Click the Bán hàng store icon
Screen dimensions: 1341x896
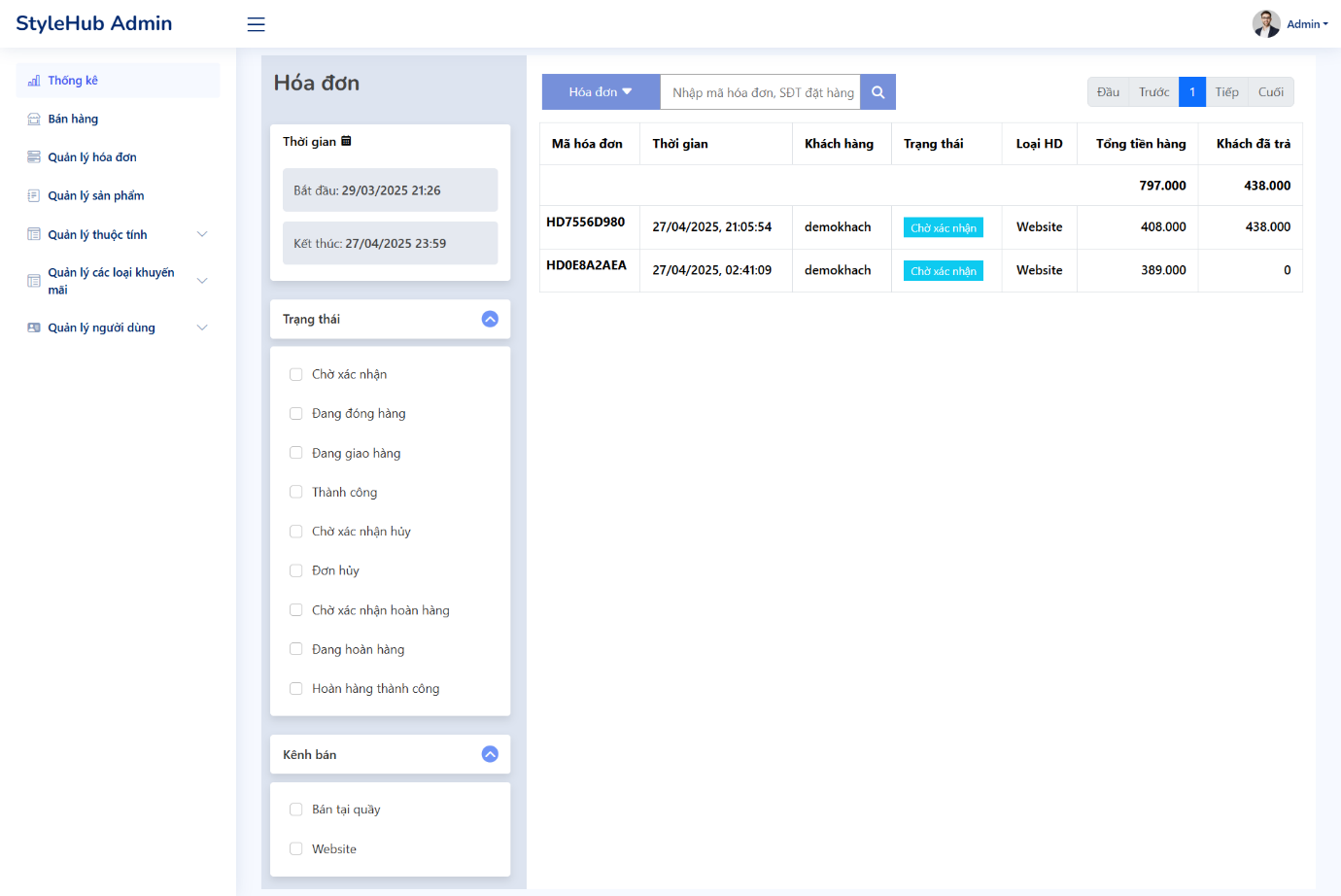[34, 119]
